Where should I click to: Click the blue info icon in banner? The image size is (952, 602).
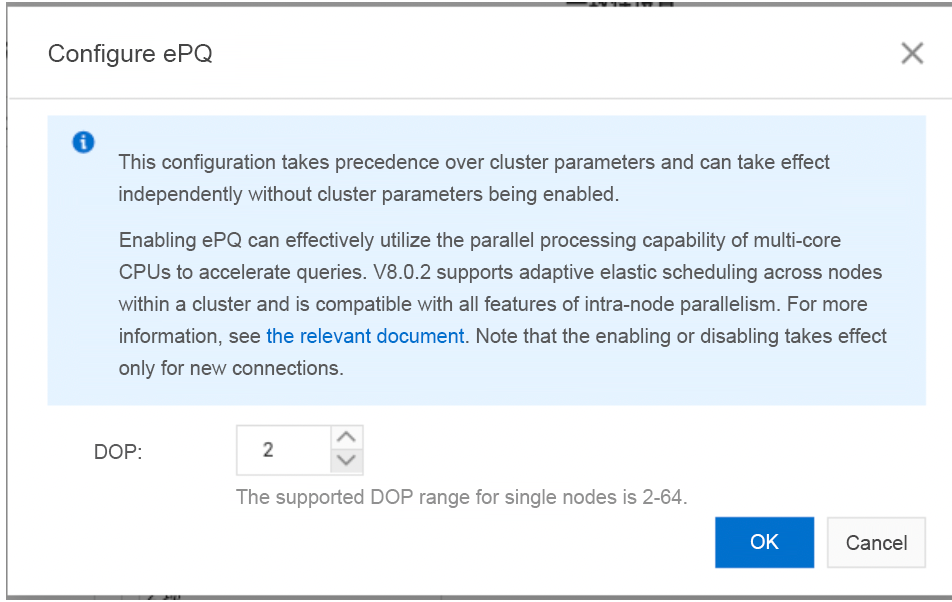tap(83, 142)
